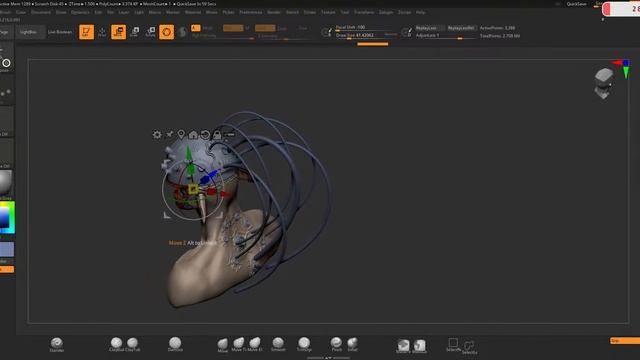Select the DamStandard brush
This screenshot has height=360, width=640.
point(175,344)
